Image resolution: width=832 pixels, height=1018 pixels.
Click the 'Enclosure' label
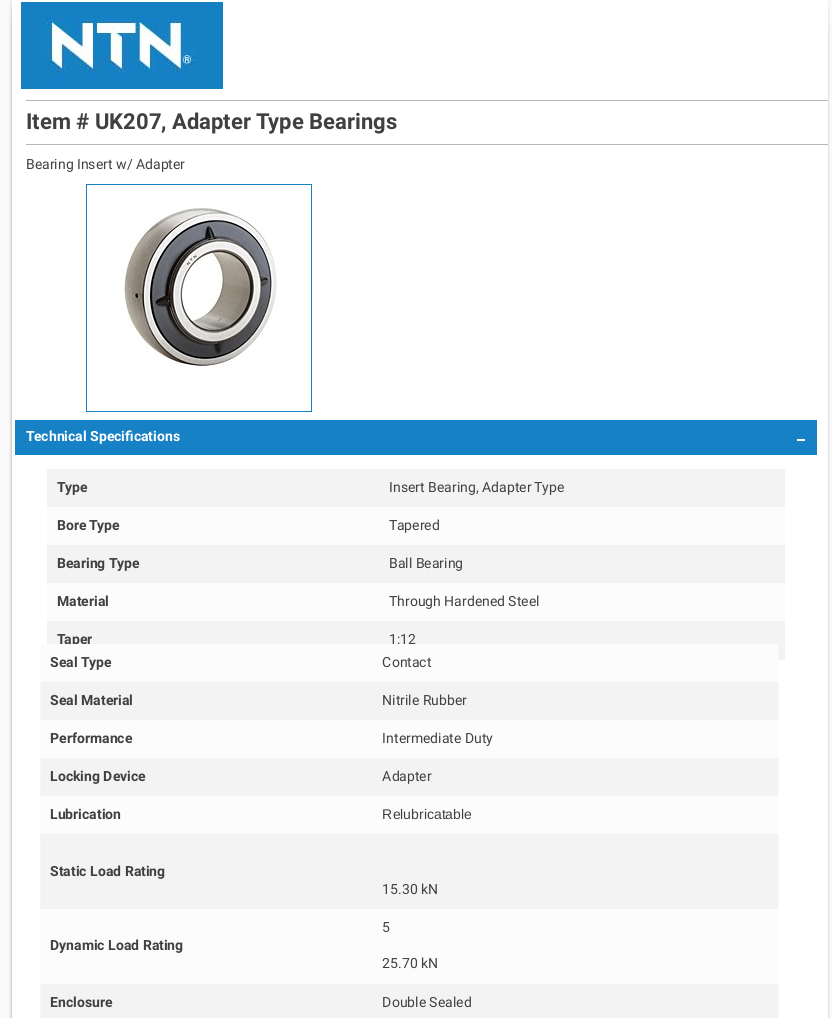(81, 1002)
